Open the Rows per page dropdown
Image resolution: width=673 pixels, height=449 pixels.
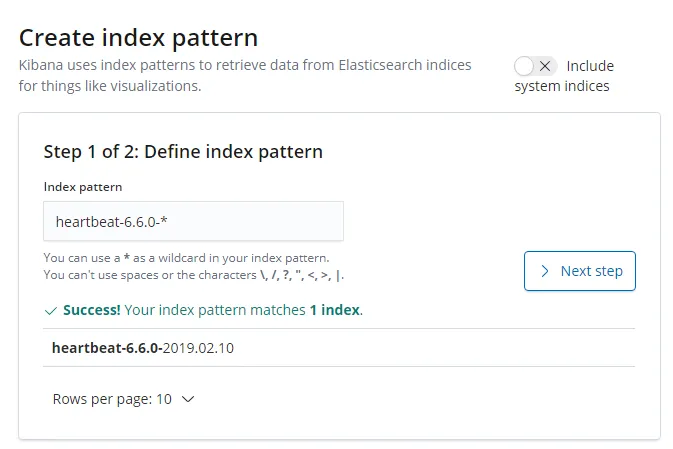[123, 399]
